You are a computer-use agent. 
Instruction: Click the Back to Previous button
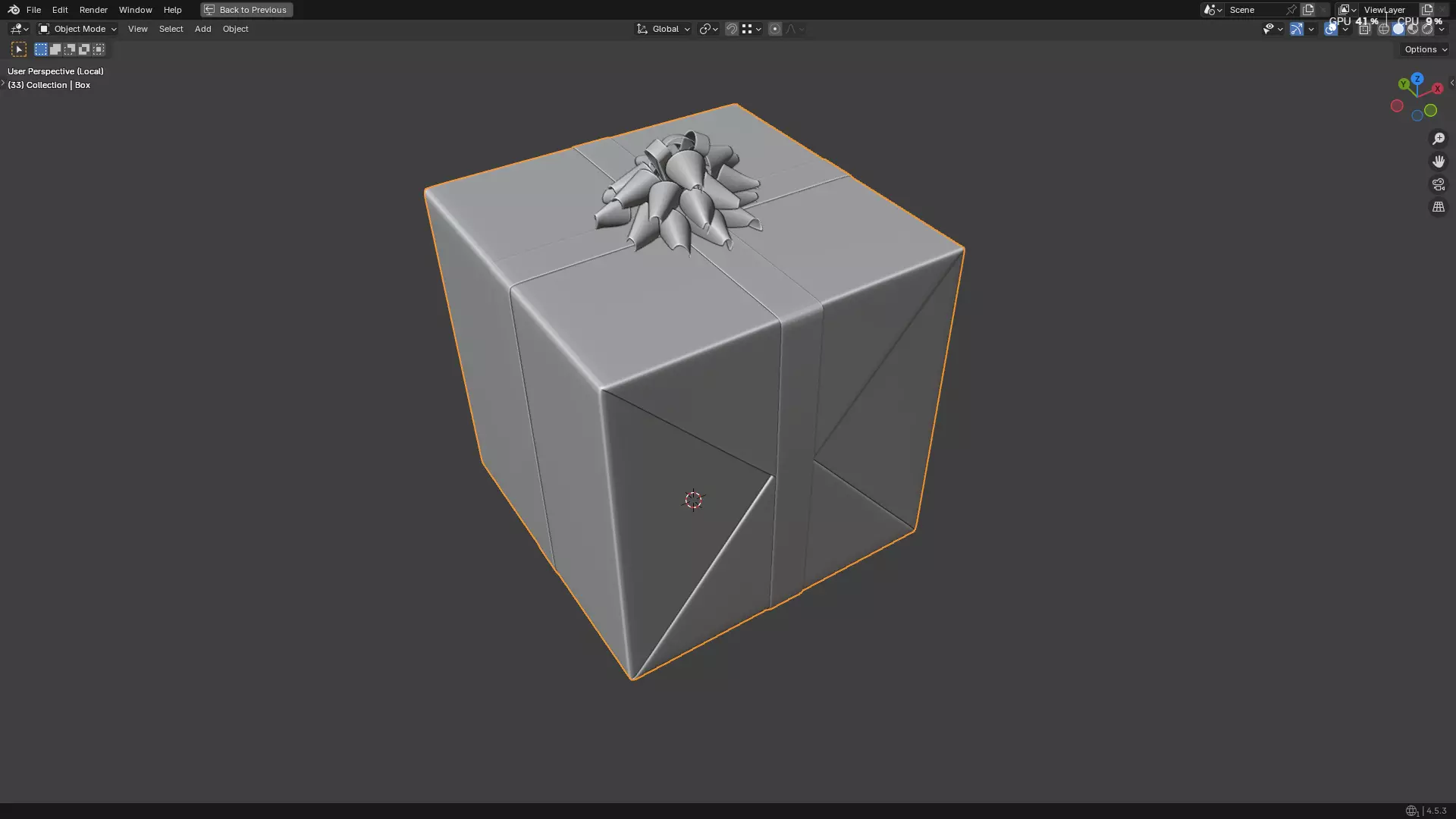(x=246, y=10)
